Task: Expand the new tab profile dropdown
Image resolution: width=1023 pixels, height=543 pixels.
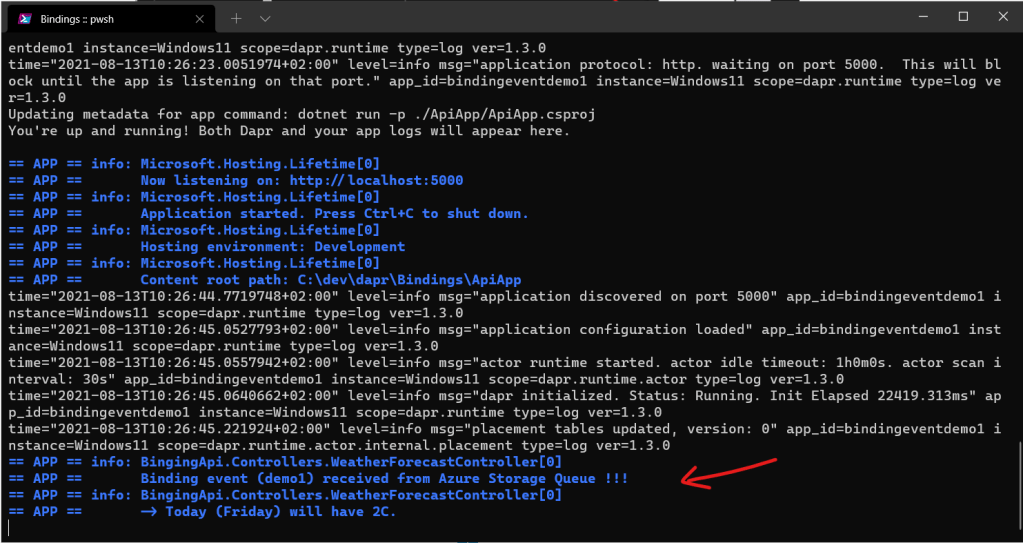Action: (265, 18)
